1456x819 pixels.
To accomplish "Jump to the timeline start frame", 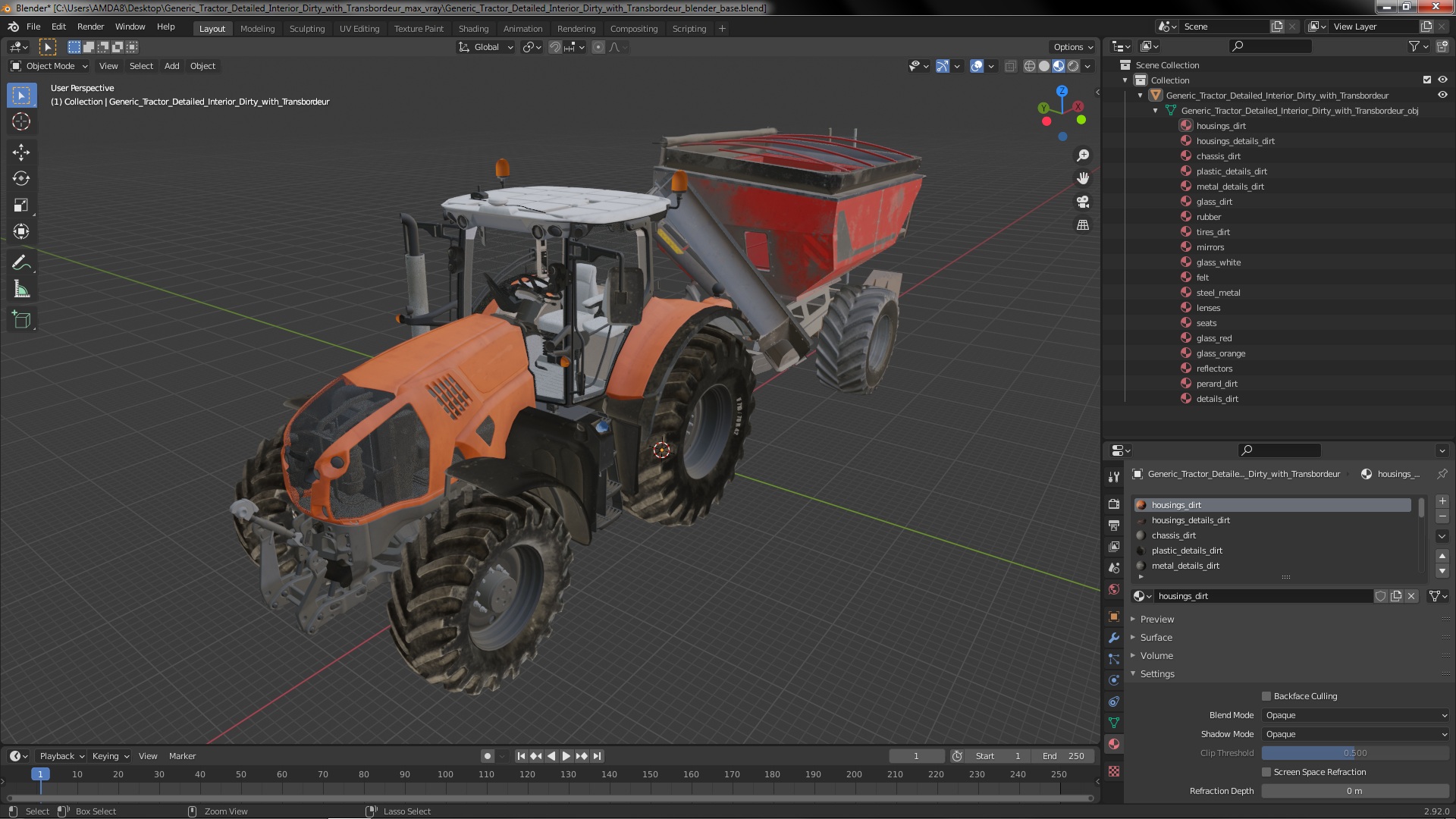I will [x=521, y=756].
